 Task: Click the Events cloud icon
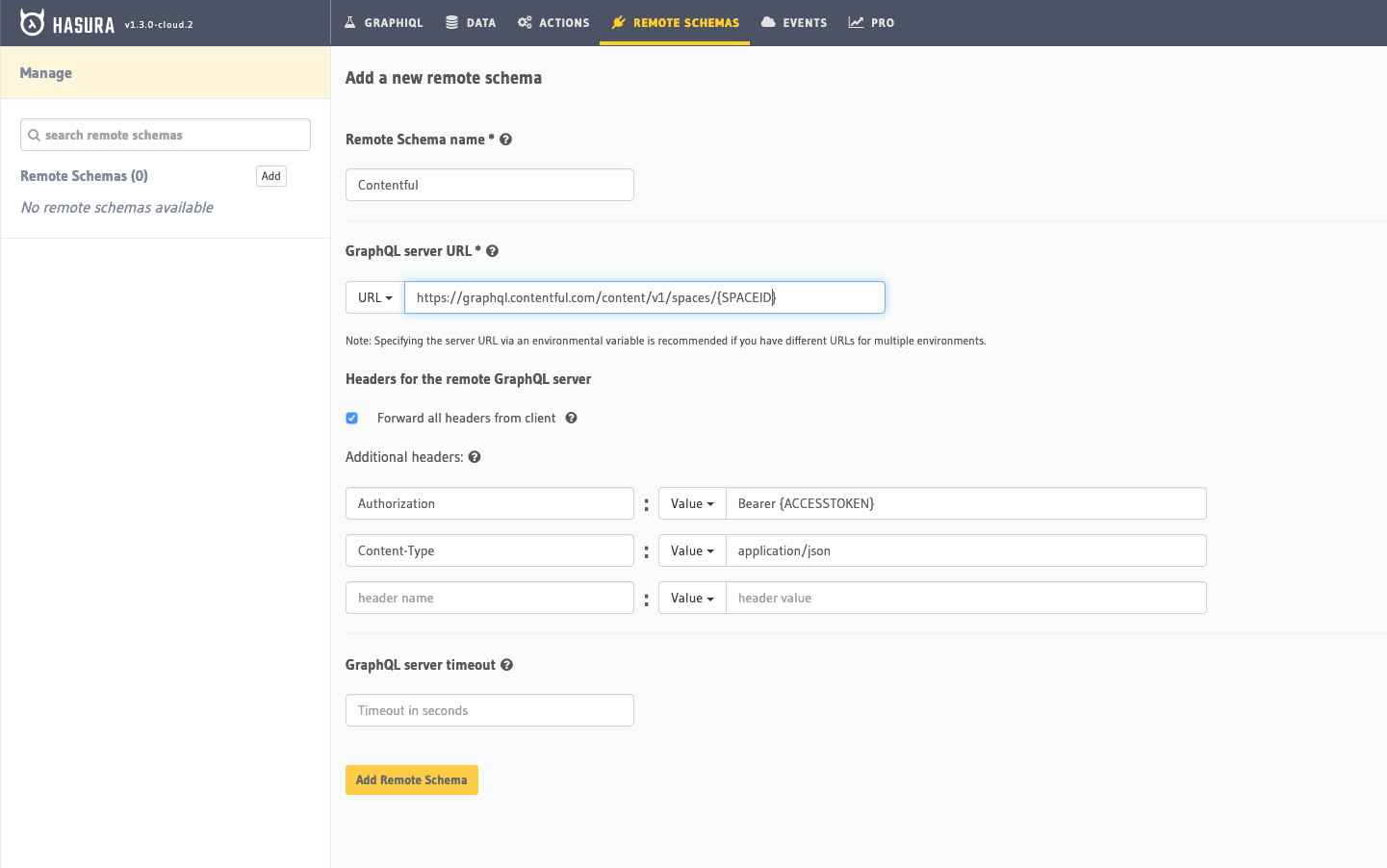tap(768, 22)
